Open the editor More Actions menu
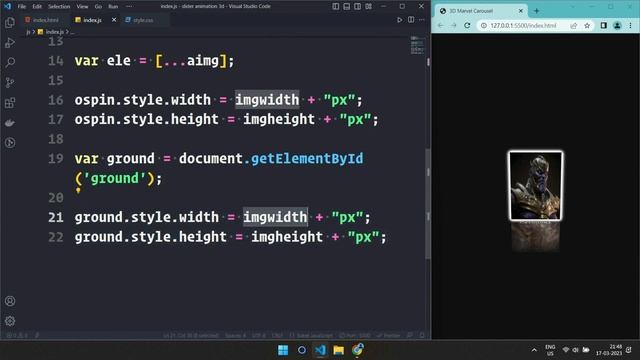Image resolution: width=640 pixels, height=360 pixels. (x=422, y=20)
